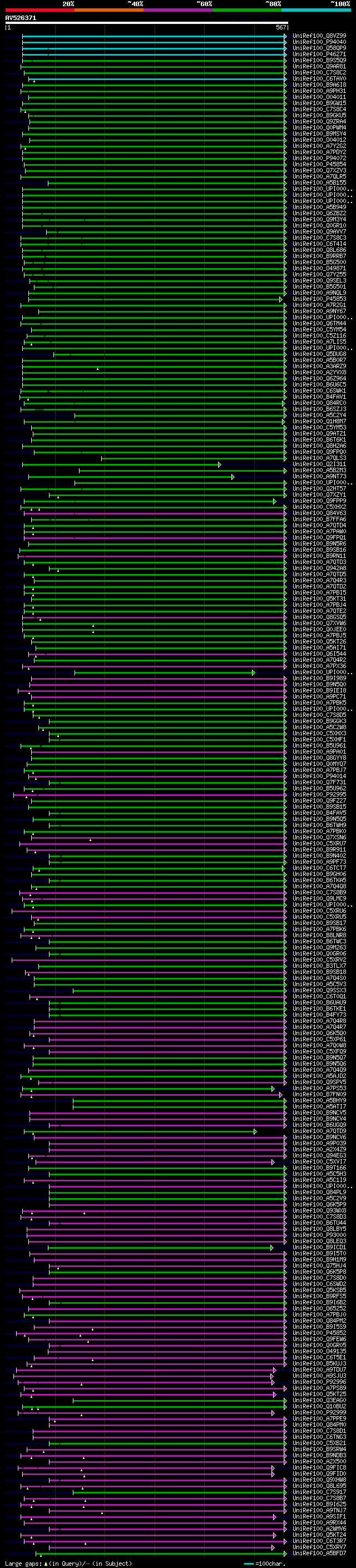Open hit UniRef100_P46271
356x1568 pixels.
[x=319, y=54]
